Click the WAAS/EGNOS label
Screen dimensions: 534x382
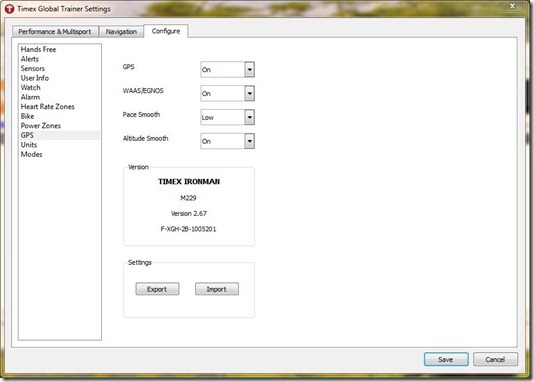(x=143, y=91)
